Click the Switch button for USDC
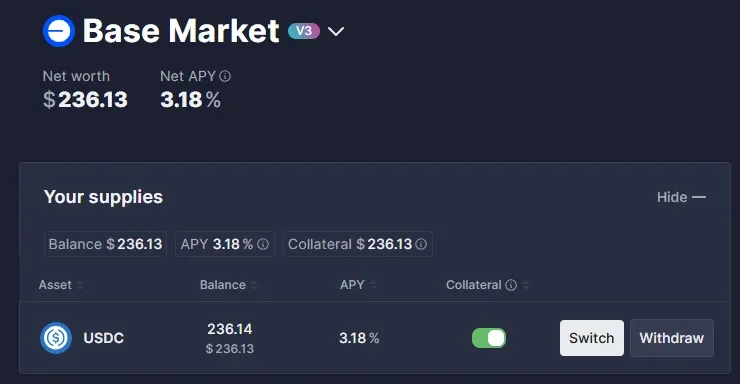The image size is (740, 384). (592, 338)
